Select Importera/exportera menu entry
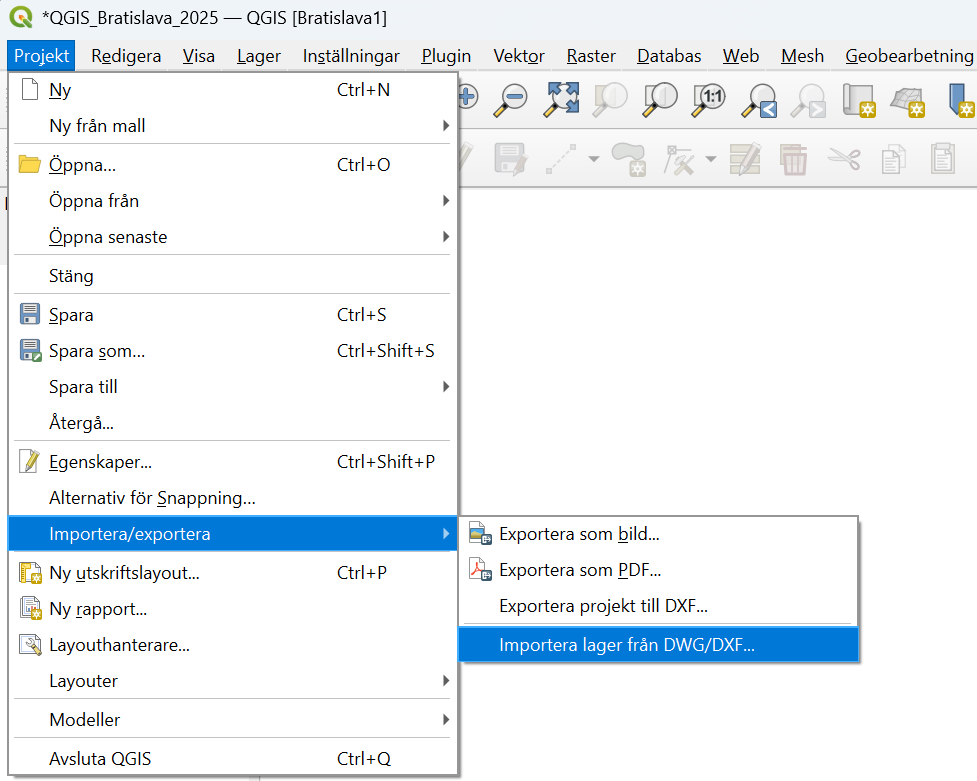The image size is (977, 781). (x=233, y=534)
